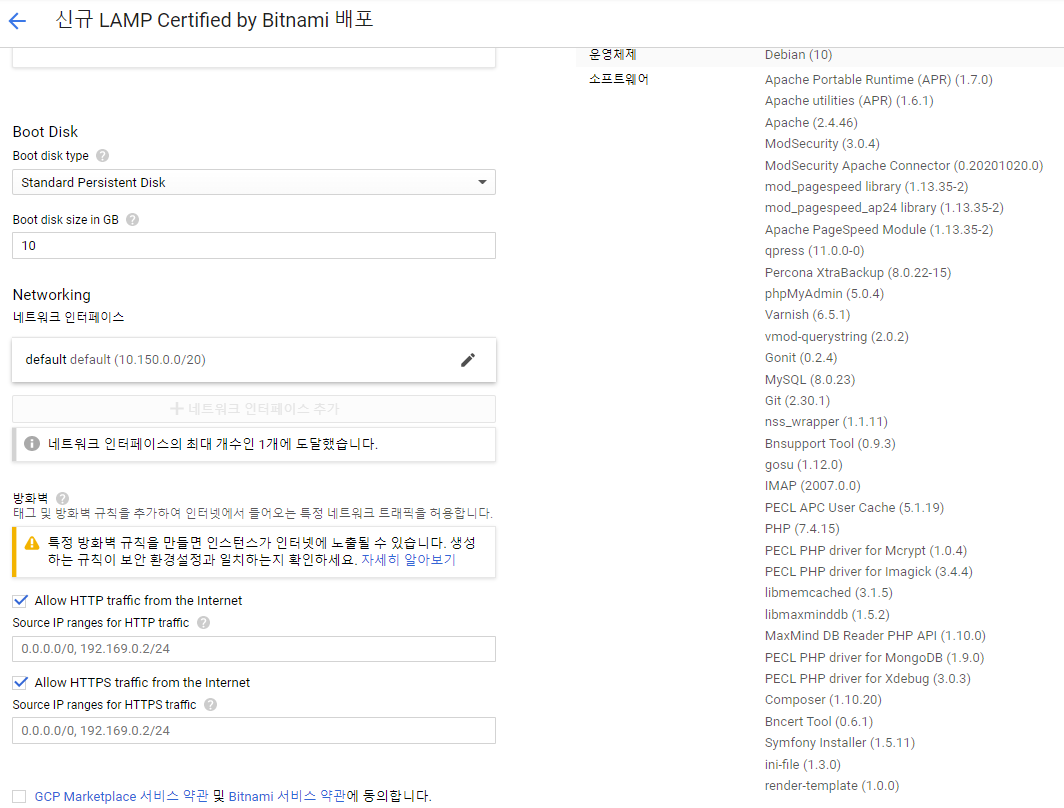Viewport: 1064px width, 808px height.
Task: Click the Boot disk size input field
Action: [x=254, y=246]
